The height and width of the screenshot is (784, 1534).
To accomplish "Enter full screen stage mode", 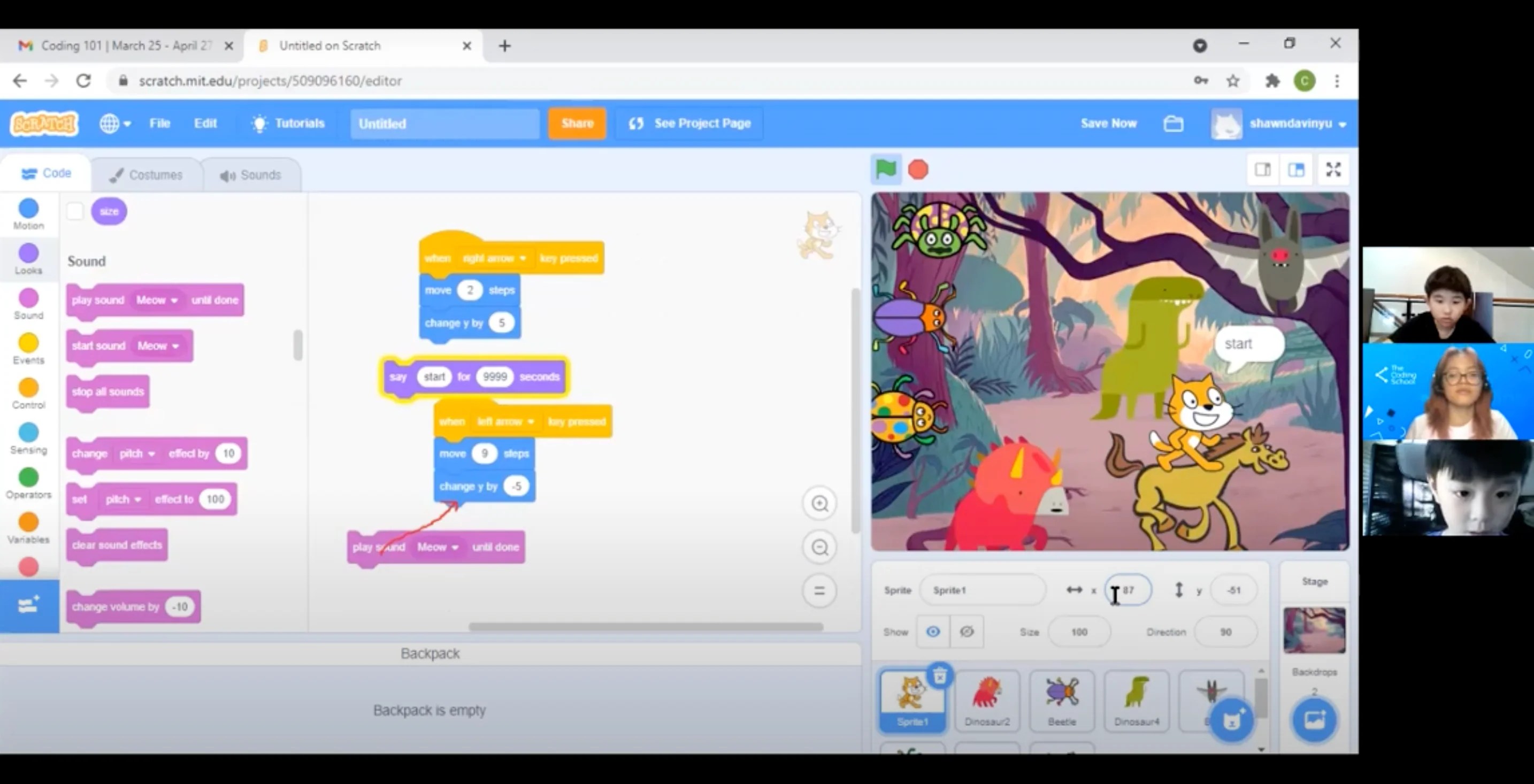I will click(1333, 170).
